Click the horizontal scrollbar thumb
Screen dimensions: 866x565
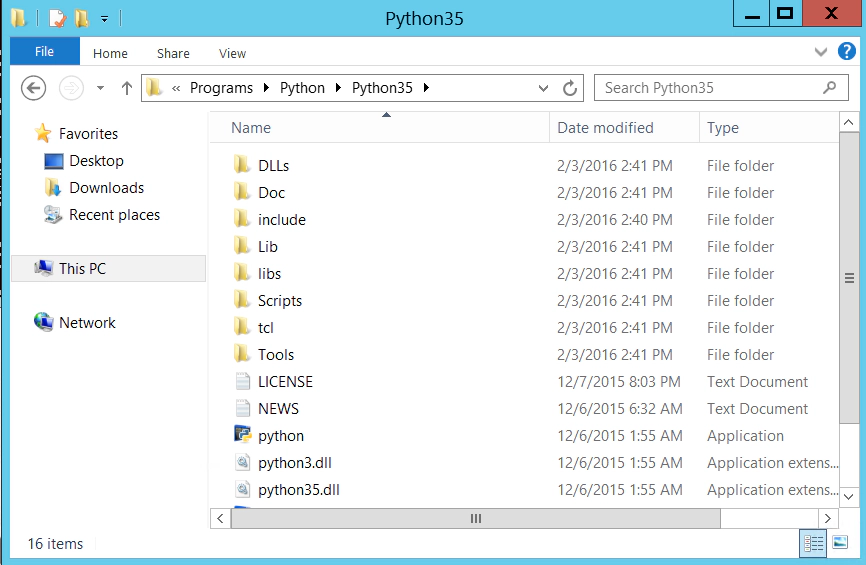click(x=476, y=519)
